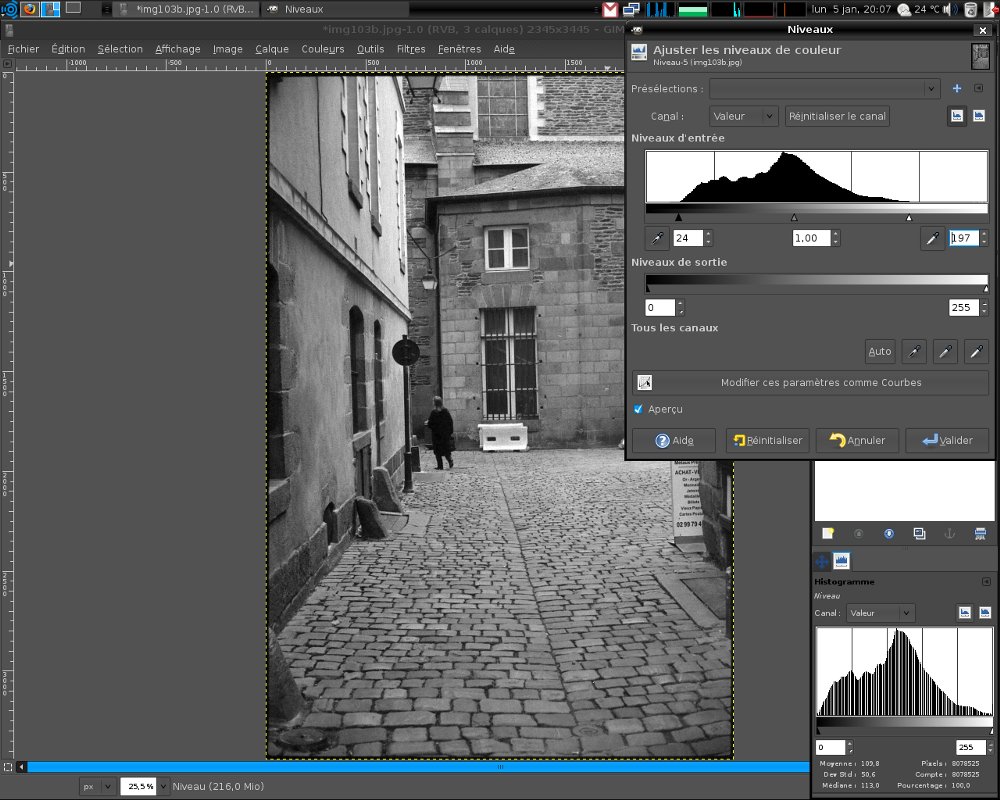Click Réinitialiser le canal button
The width and height of the screenshot is (1000, 800).
tap(837, 116)
